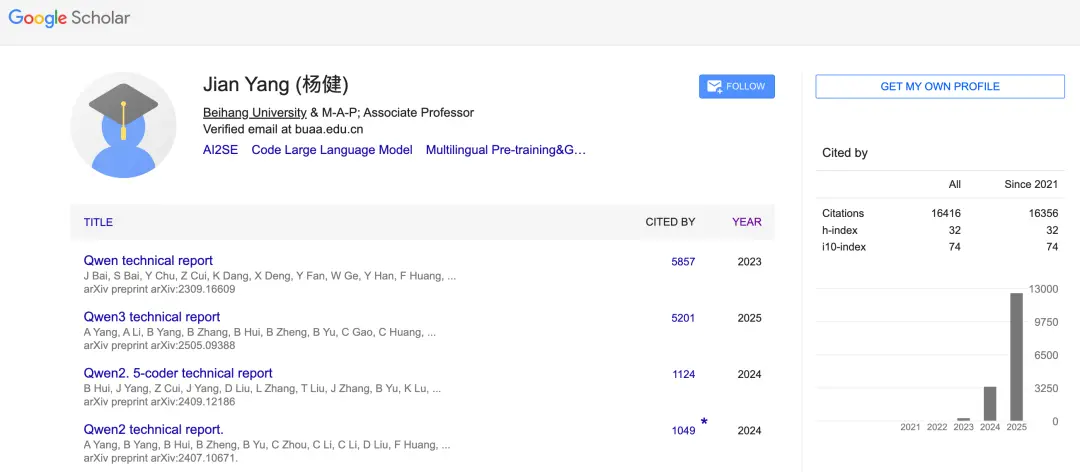Open the Multilingual Pre-training interest tag
Screen dimensions: 1080x472
[505, 150]
